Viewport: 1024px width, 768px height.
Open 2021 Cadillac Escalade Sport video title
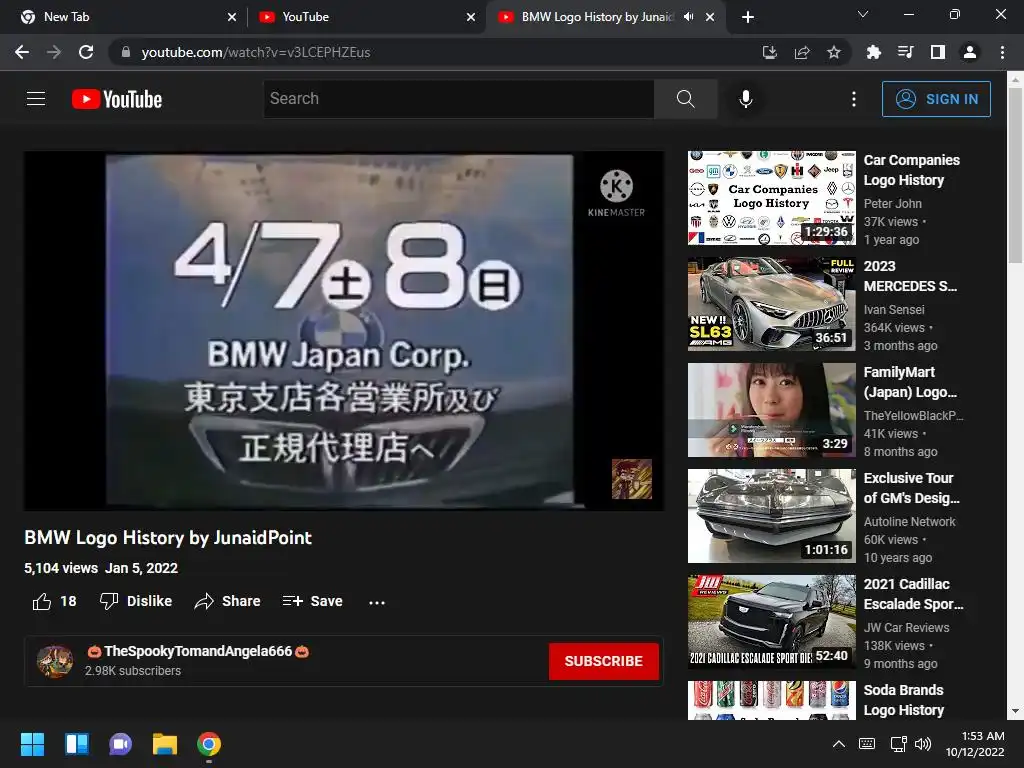coord(913,594)
